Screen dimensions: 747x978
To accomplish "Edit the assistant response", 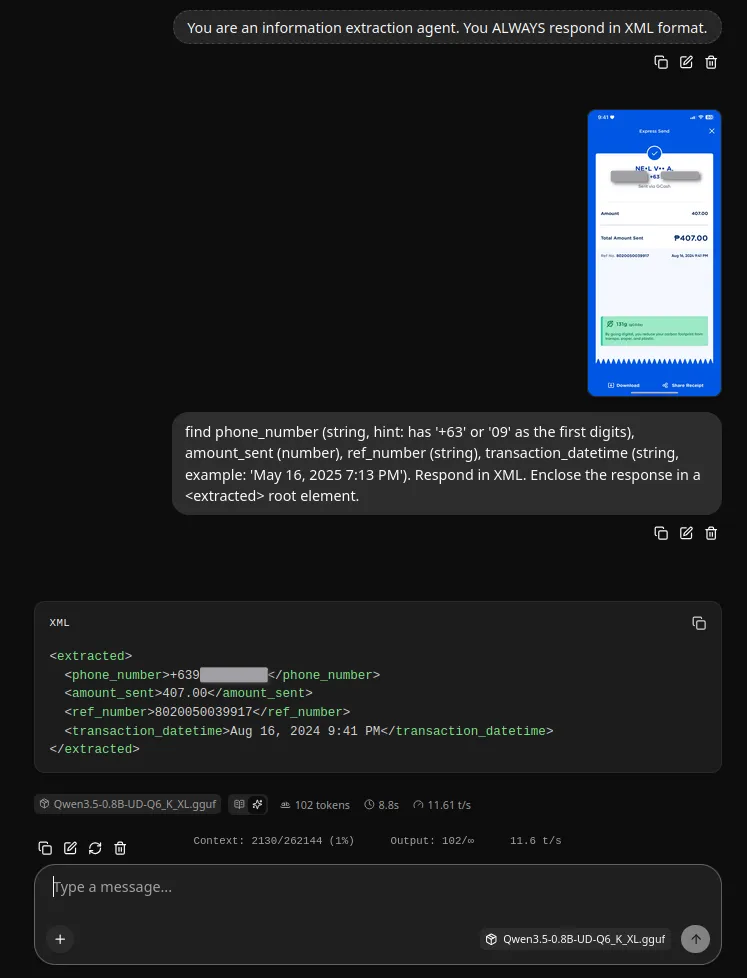I will coord(70,848).
